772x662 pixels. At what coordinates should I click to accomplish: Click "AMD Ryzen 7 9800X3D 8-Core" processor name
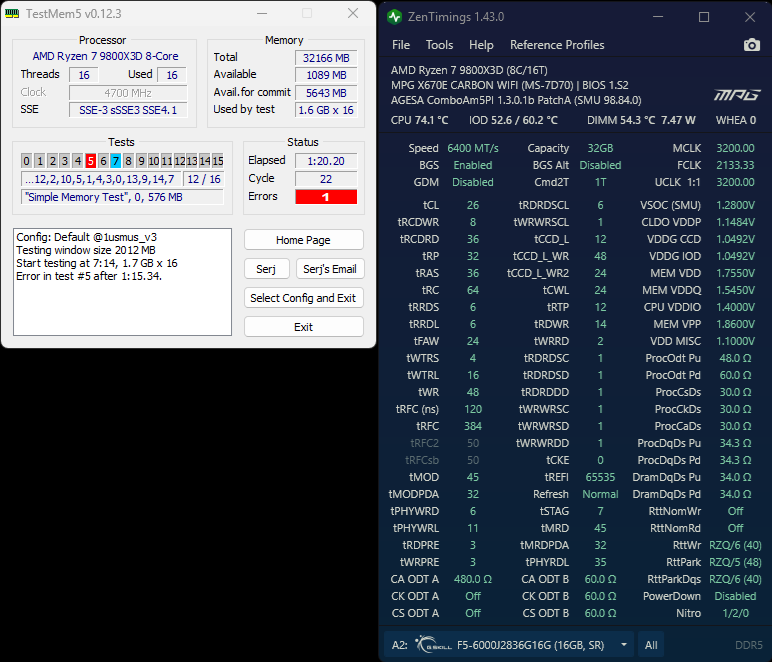[x=105, y=56]
